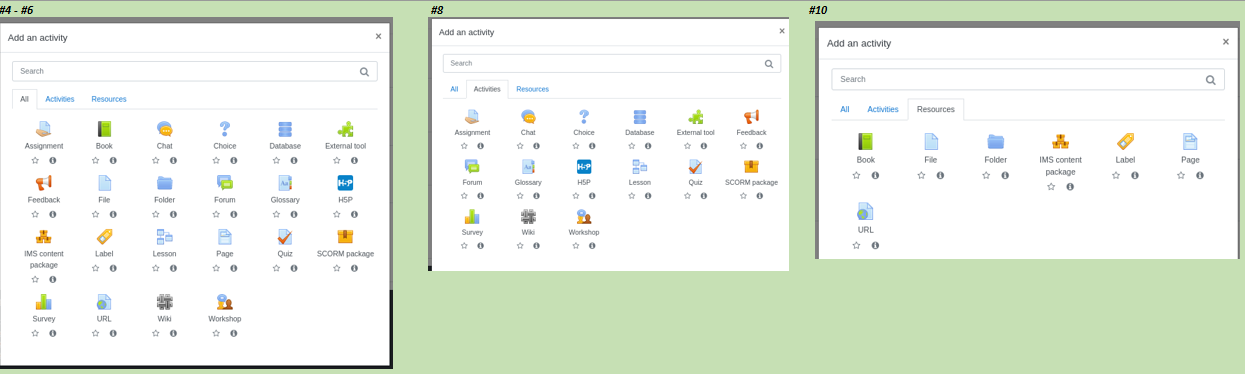The image size is (1245, 374).
Task: Select SCORM package icon in All tab dialog
Action: 345,237
